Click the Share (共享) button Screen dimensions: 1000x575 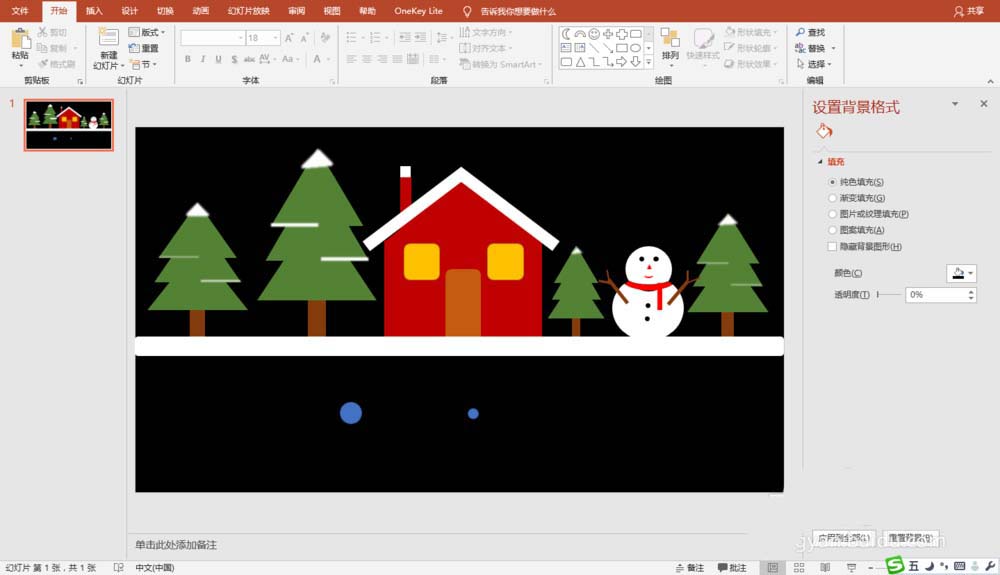click(x=969, y=11)
